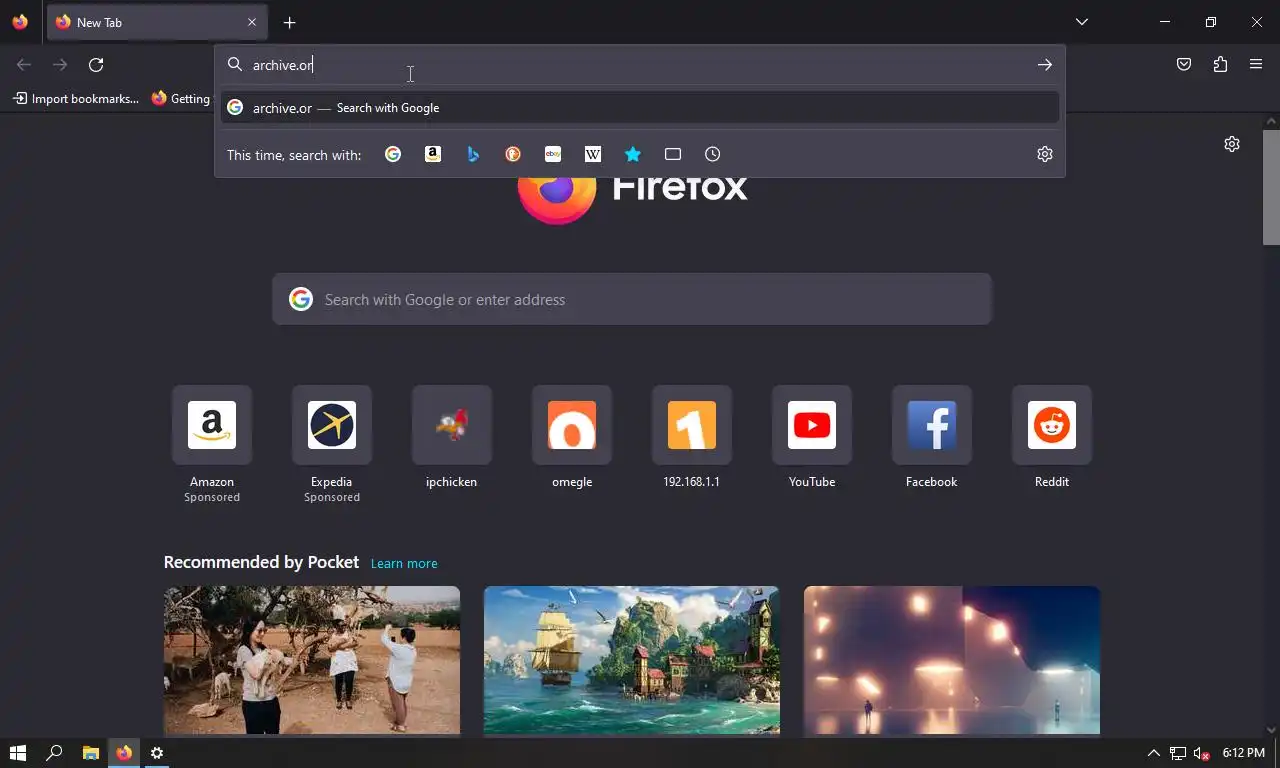Open the Pocket story with people and goats
Image resolution: width=1280 pixels, height=768 pixels.
tap(312, 661)
